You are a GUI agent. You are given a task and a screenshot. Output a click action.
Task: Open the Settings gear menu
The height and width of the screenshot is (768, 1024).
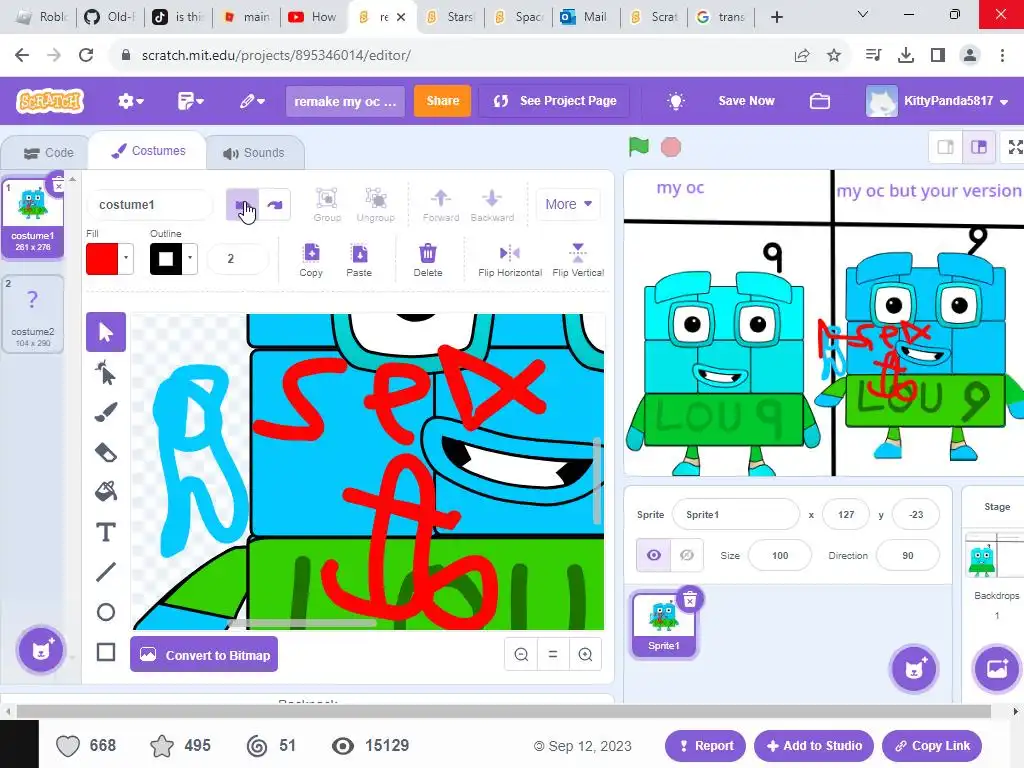pos(131,101)
